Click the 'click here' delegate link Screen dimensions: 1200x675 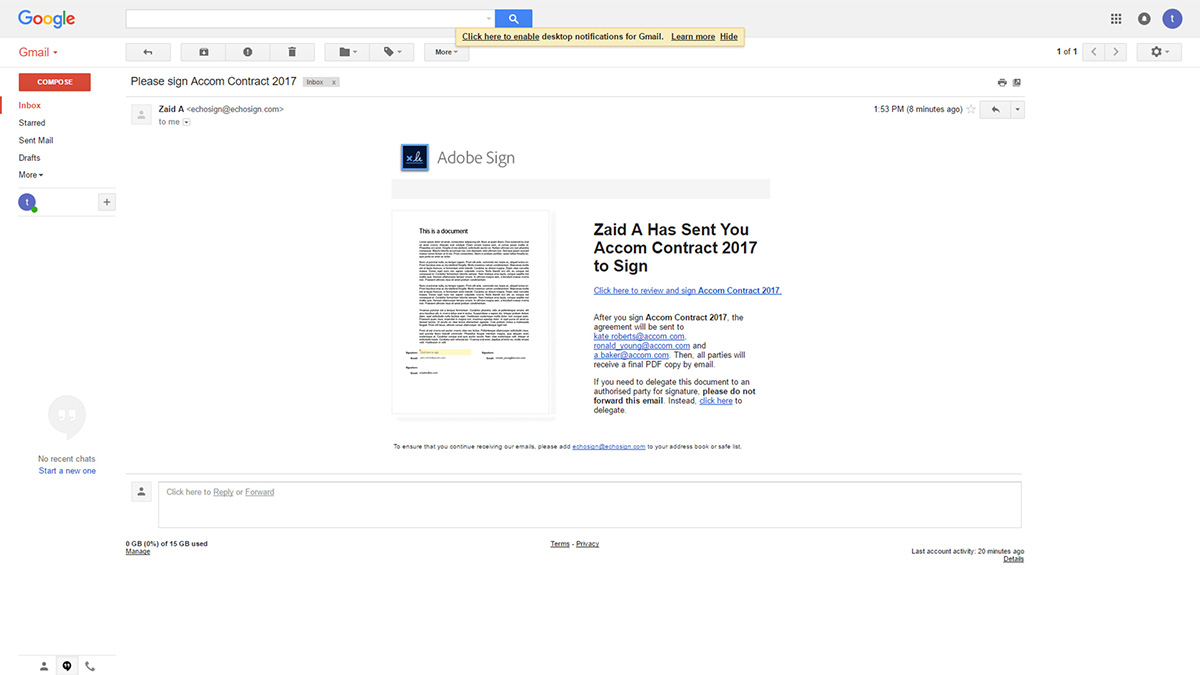coord(716,401)
